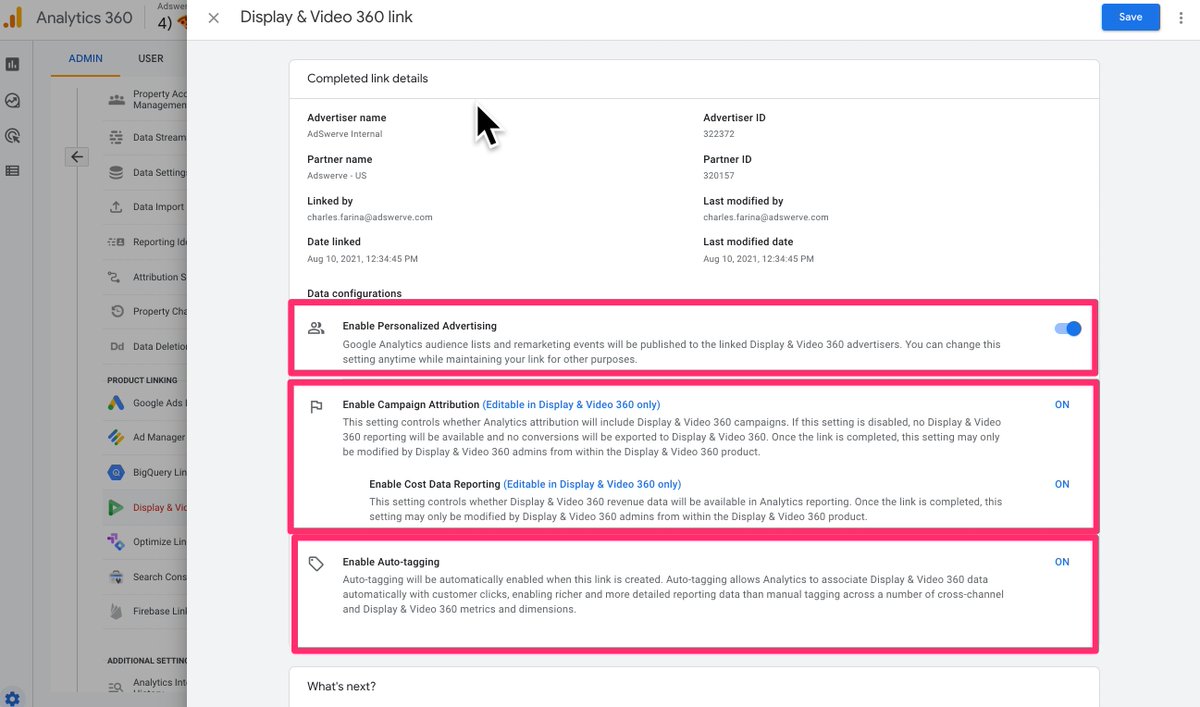Open the Explore icon in left rail
The width and height of the screenshot is (1200, 707).
12,100
